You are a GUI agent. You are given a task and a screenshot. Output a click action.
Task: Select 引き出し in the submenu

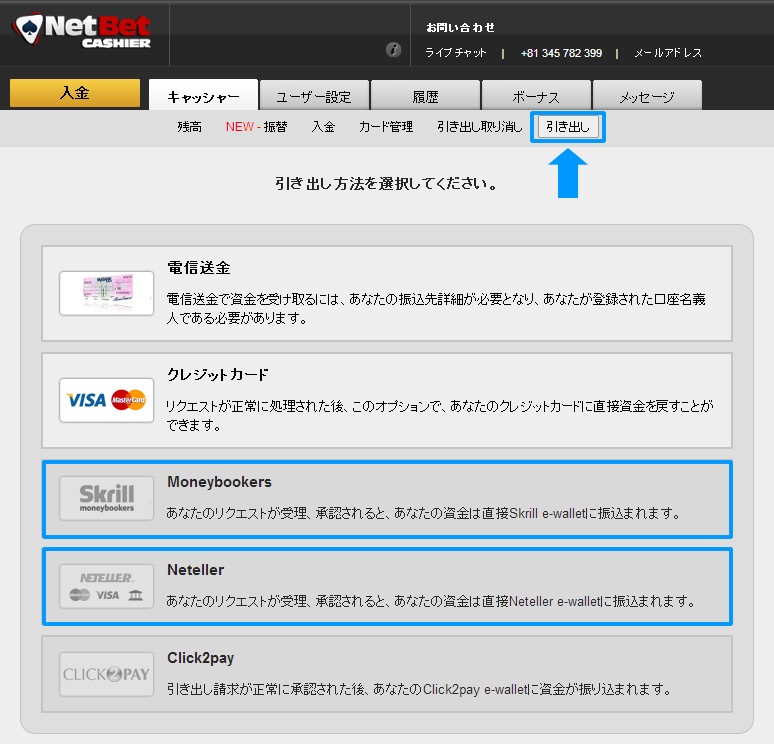[x=568, y=127]
